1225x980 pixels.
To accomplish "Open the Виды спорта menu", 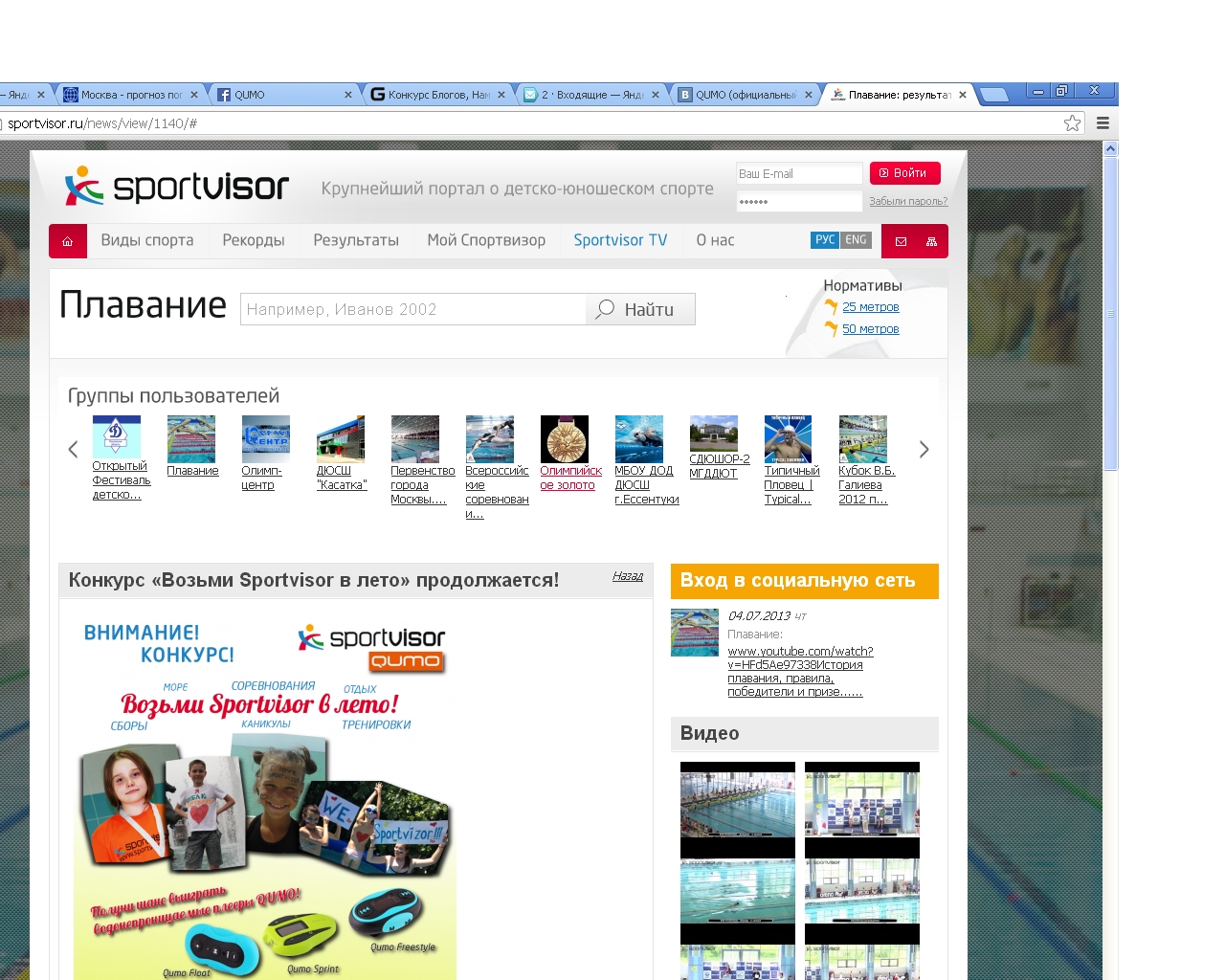I will 147,240.
